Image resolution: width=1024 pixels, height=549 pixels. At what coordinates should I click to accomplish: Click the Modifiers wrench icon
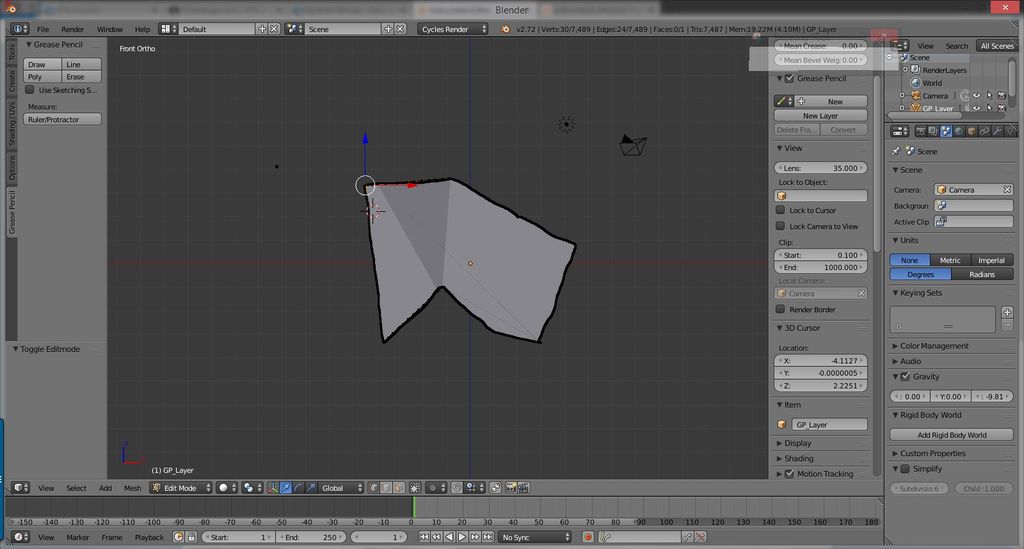pyautogui.click(x=995, y=131)
